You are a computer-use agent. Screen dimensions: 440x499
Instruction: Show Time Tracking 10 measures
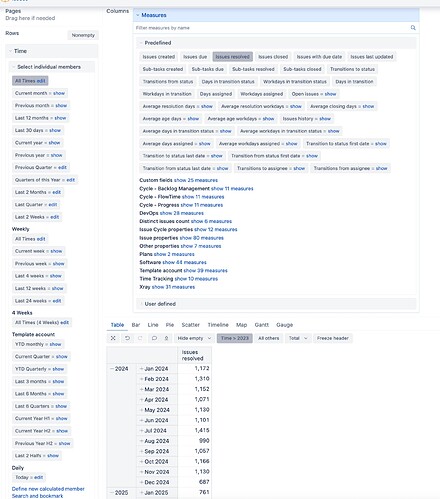tap(196, 279)
